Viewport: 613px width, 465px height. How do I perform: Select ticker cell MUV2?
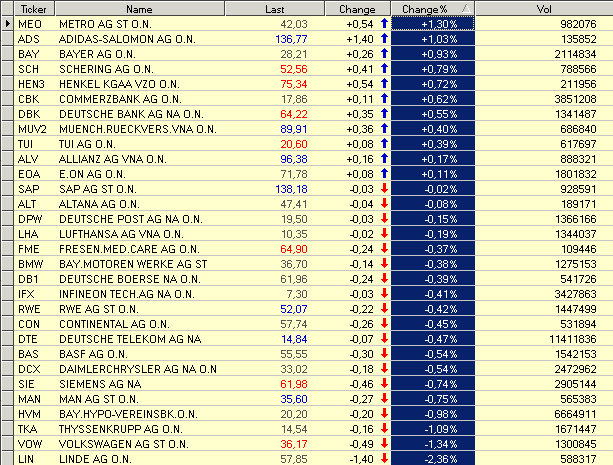pyautogui.click(x=32, y=129)
